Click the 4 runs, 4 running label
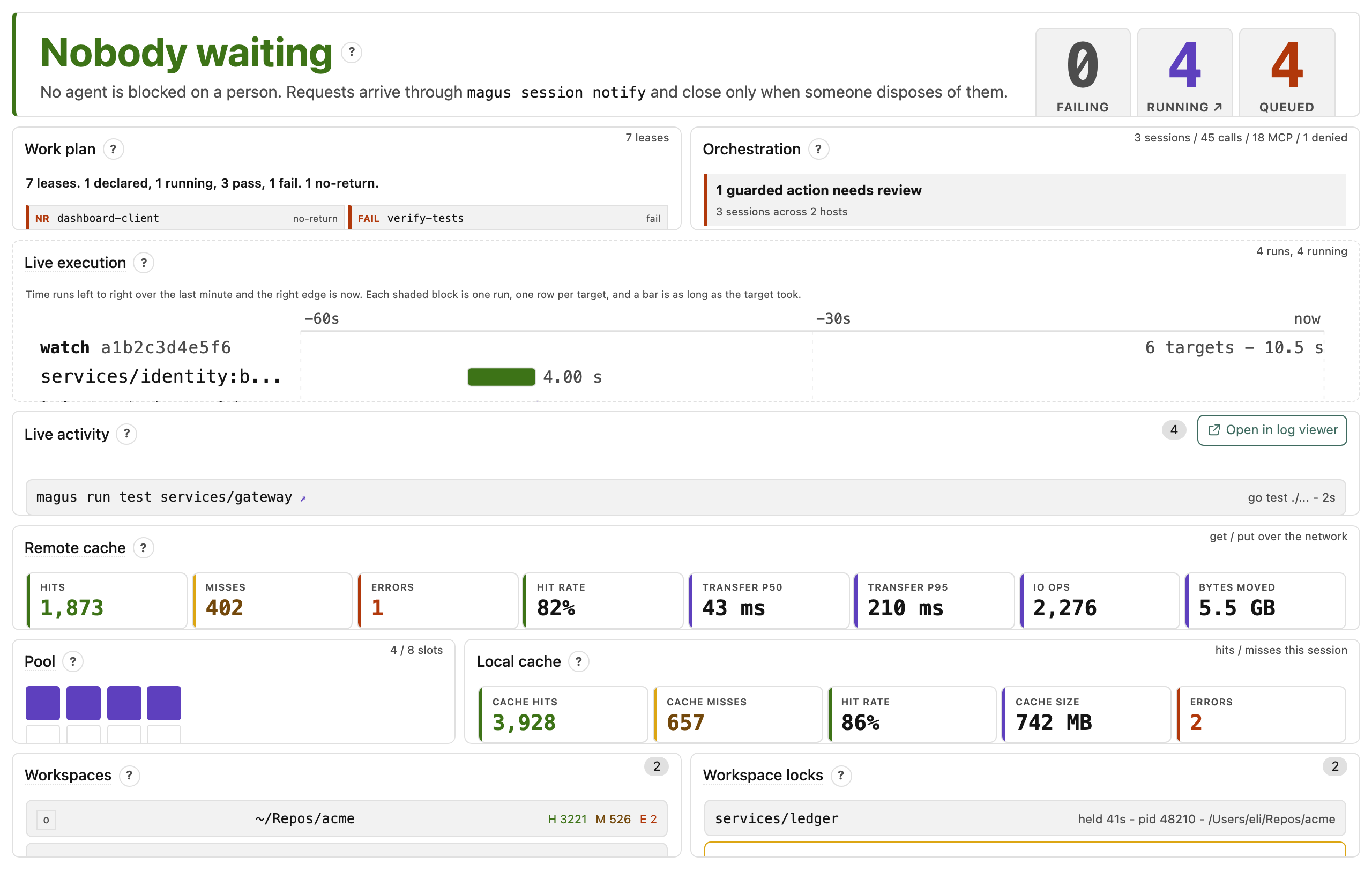The width and height of the screenshot is (1372, 879). (x=1301, y=251)
